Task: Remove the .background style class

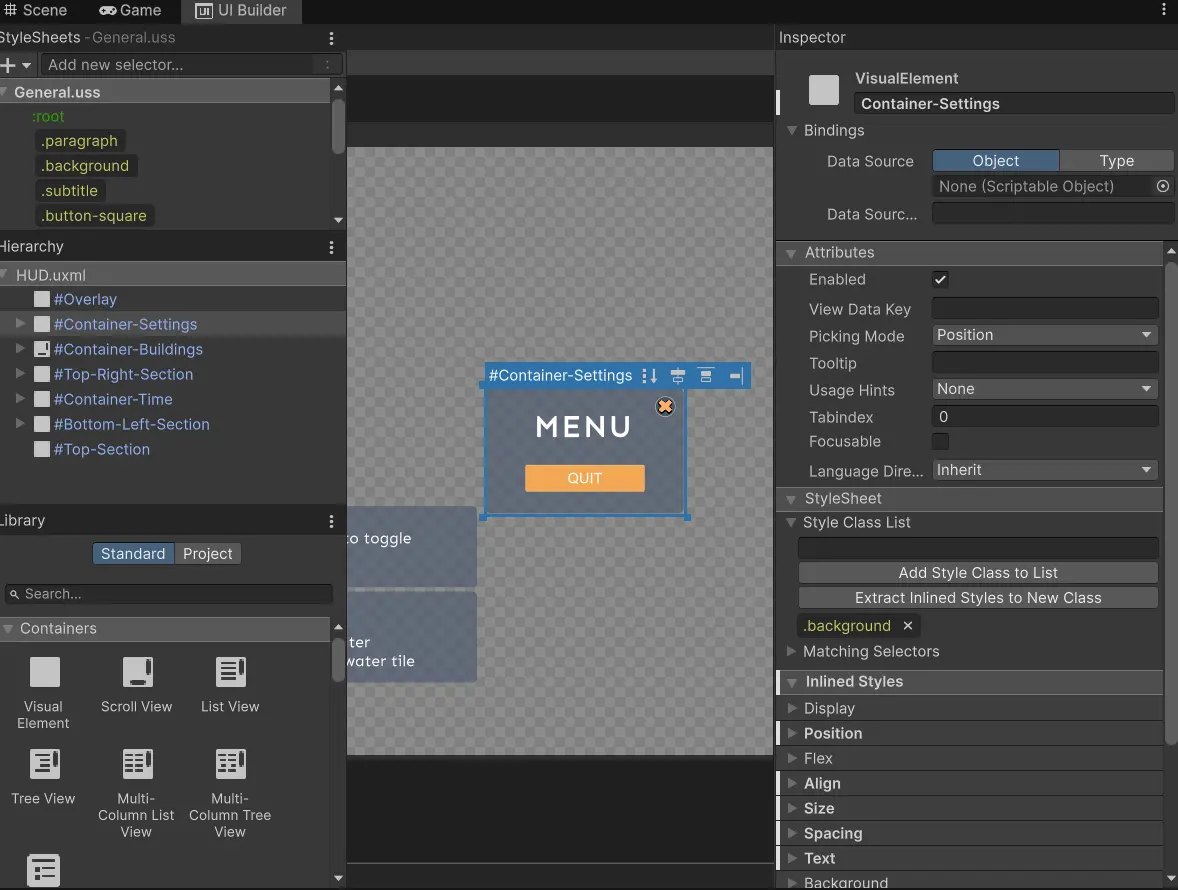Action: [x=908, y=626]
